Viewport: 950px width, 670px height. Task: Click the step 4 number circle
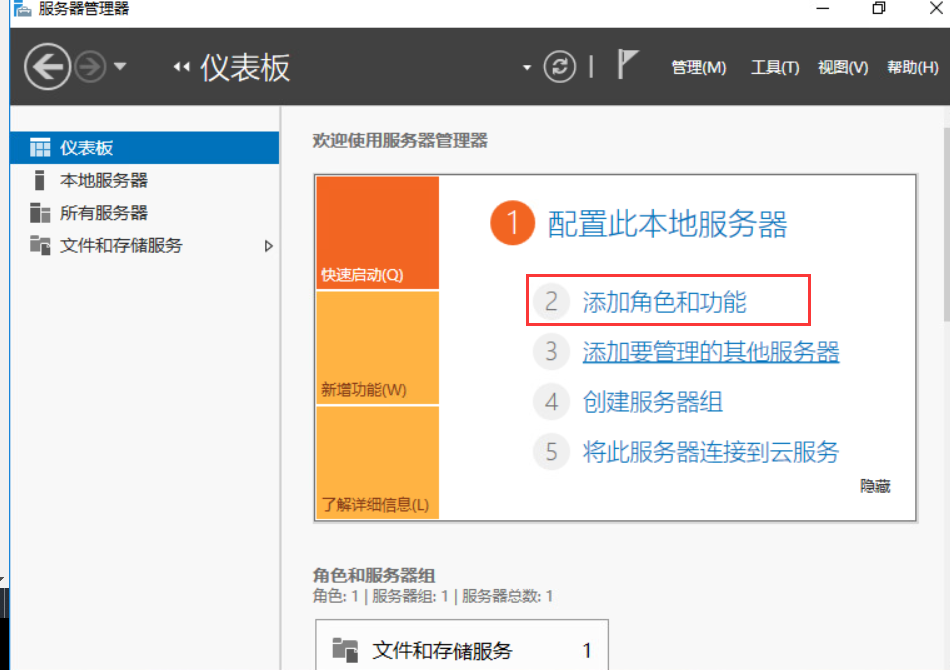[x=551, y=402]
